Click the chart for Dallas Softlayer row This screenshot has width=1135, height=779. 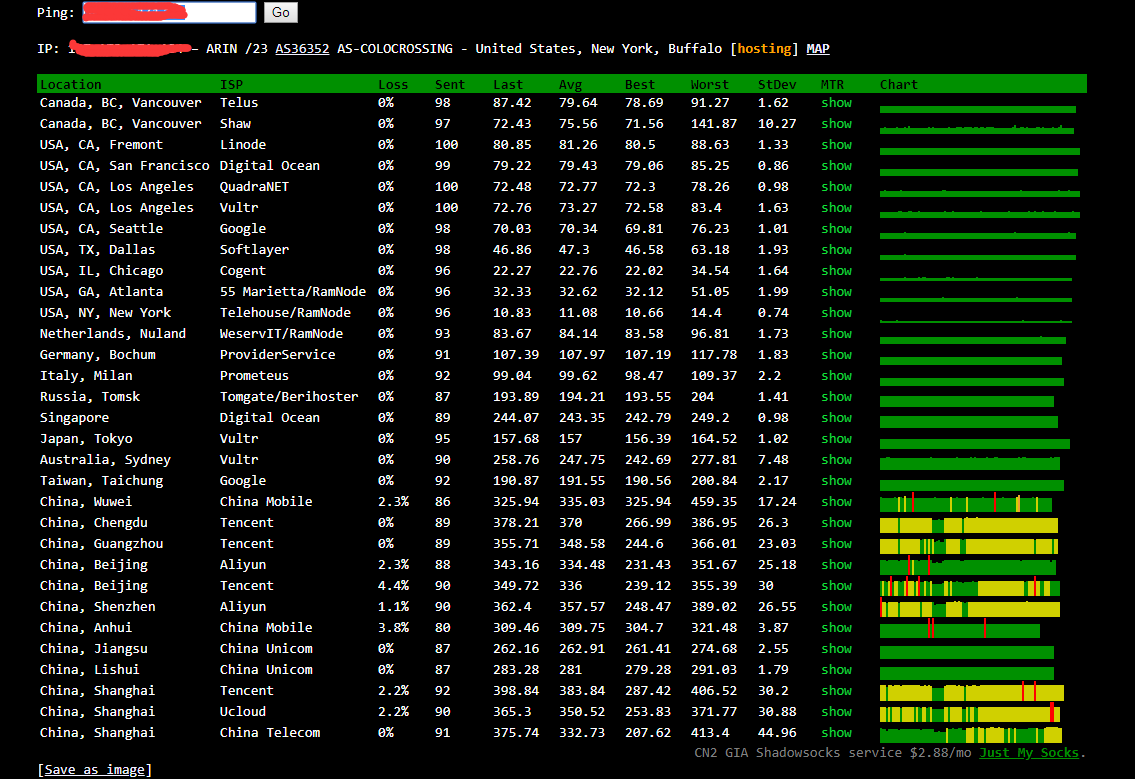coord(977,251)
